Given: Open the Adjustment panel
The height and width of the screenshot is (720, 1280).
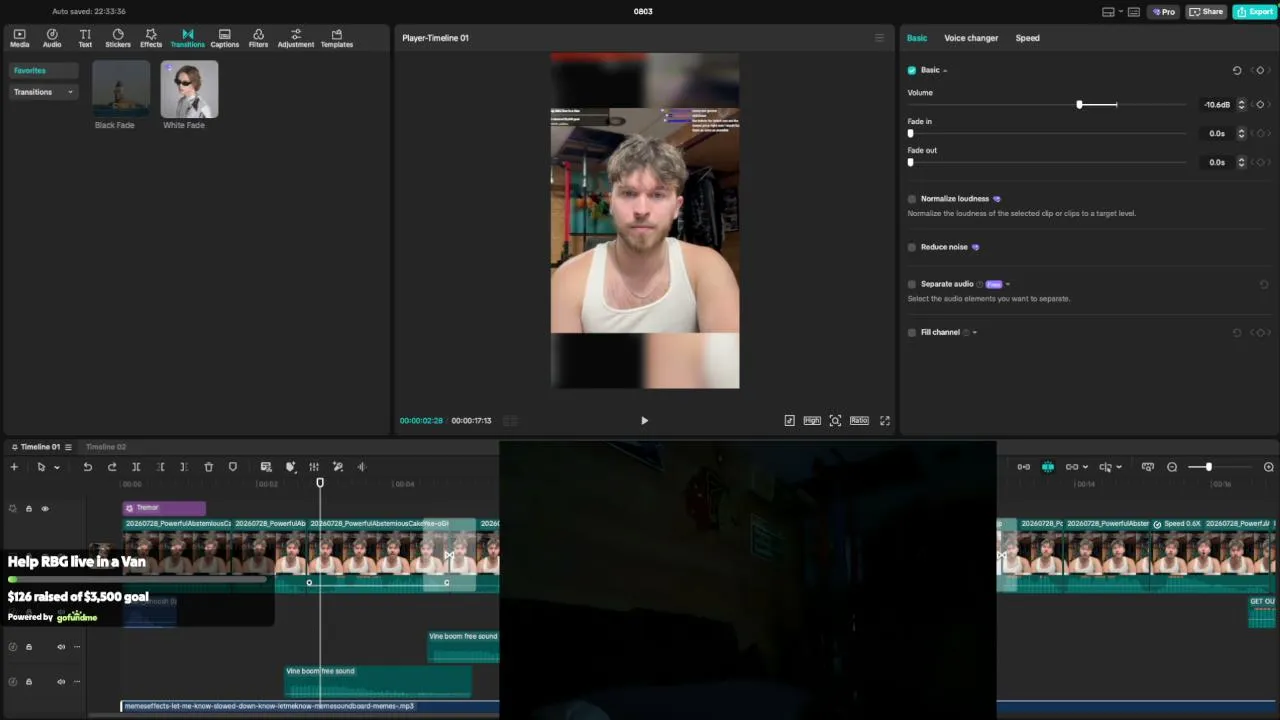Looking at the screenshot, I should coord(296,38).
